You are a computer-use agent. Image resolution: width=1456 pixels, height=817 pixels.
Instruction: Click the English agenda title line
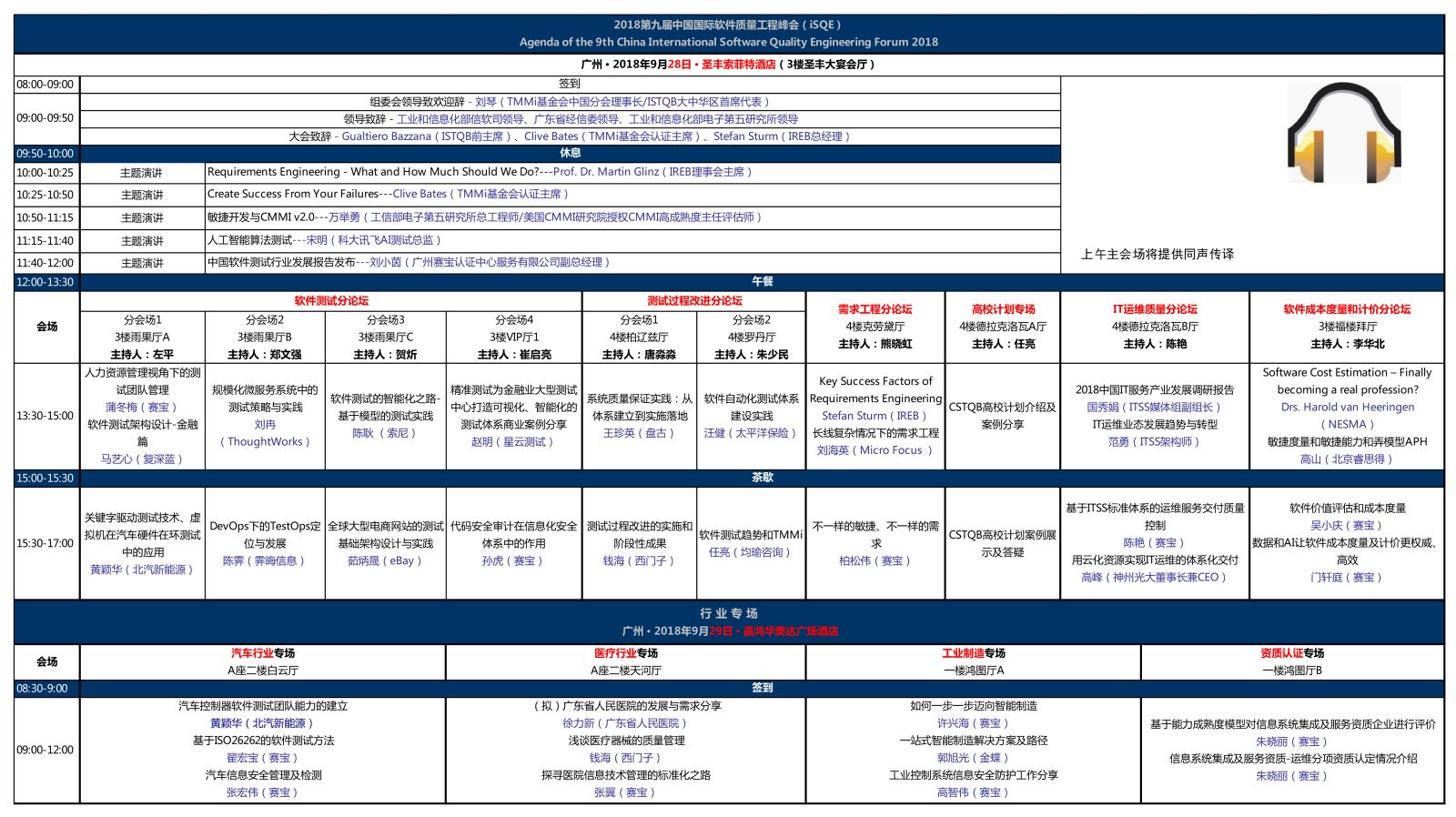(x=728, y=42)
